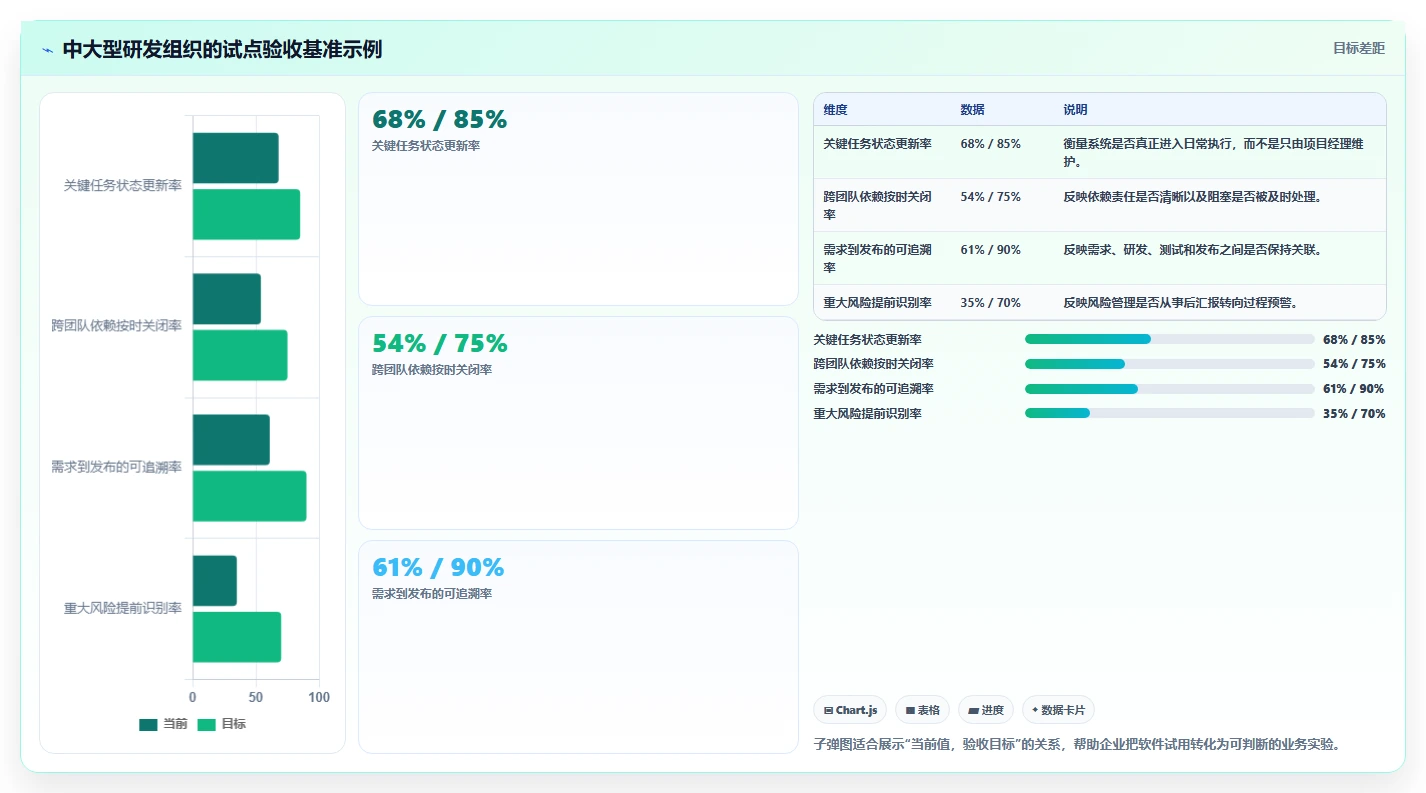Click the 当前 bar for 需求到发布的可追溯率
The width and height of the screenshot is (1426, 793).
point(231,440)
